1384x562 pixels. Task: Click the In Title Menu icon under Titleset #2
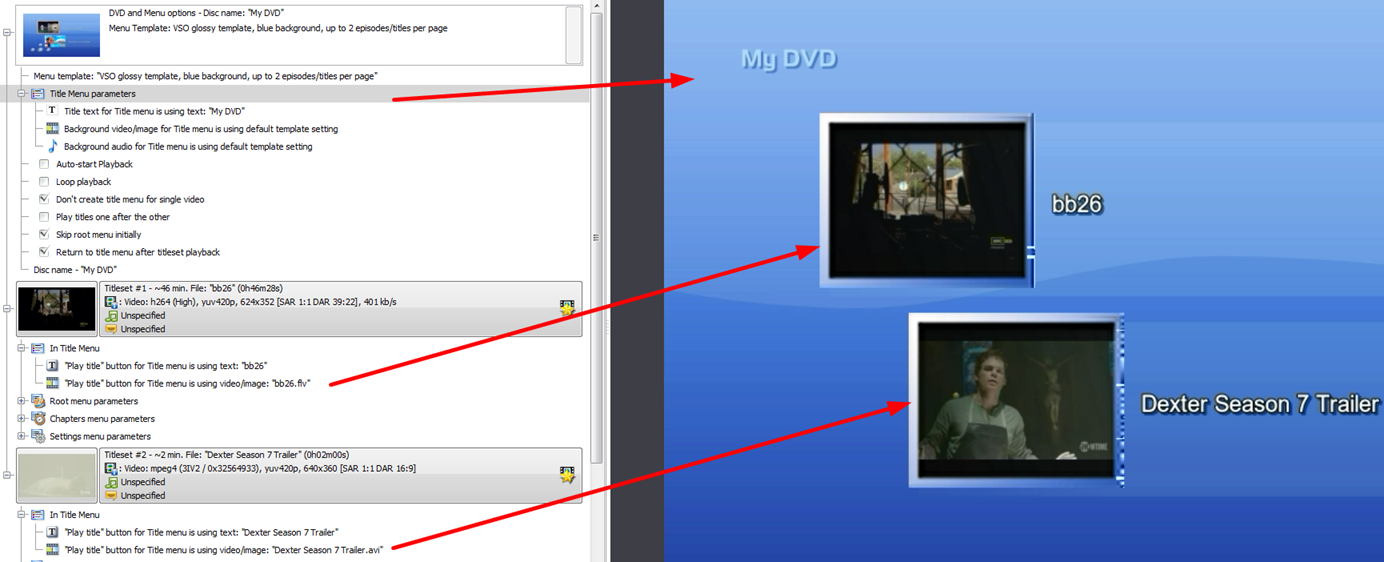coord(37,515)
